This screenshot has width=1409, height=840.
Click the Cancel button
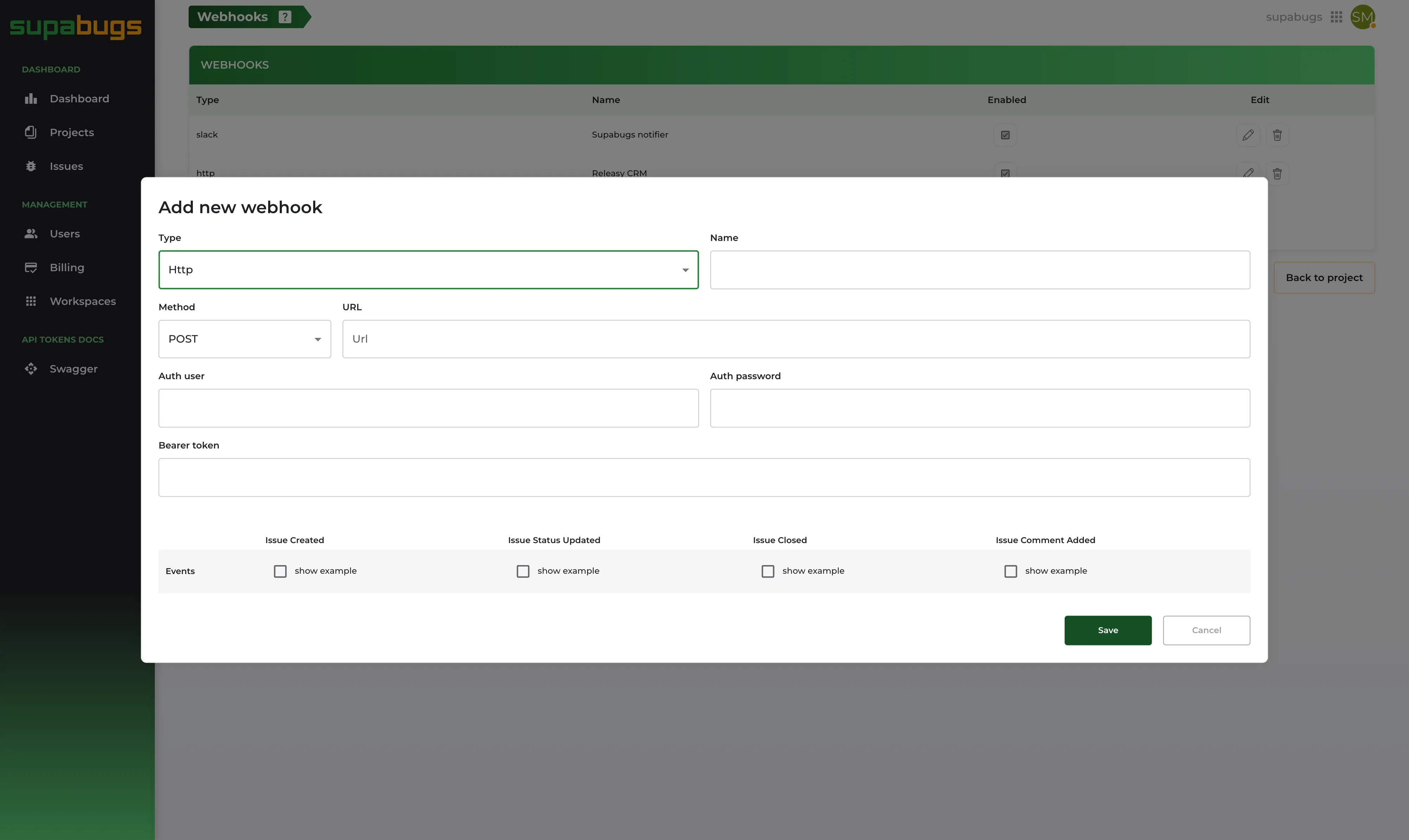point(1206,630)
